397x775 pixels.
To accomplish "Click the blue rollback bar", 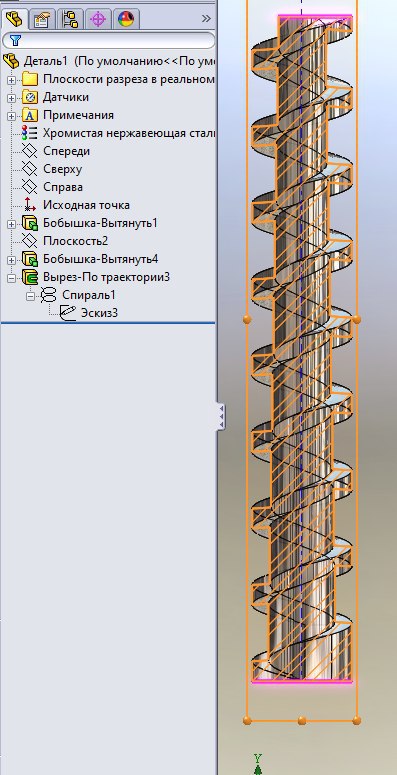I will (x=108, y=323).
